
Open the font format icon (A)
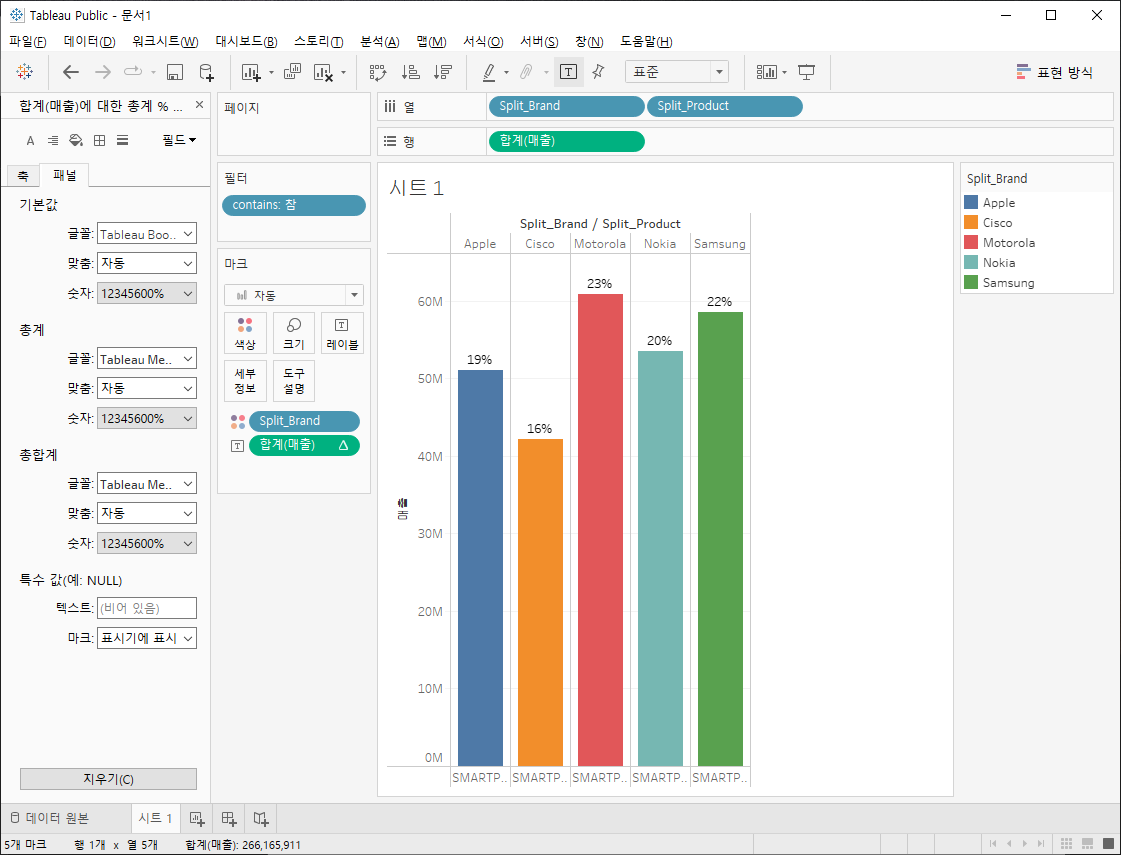point(30,140)
